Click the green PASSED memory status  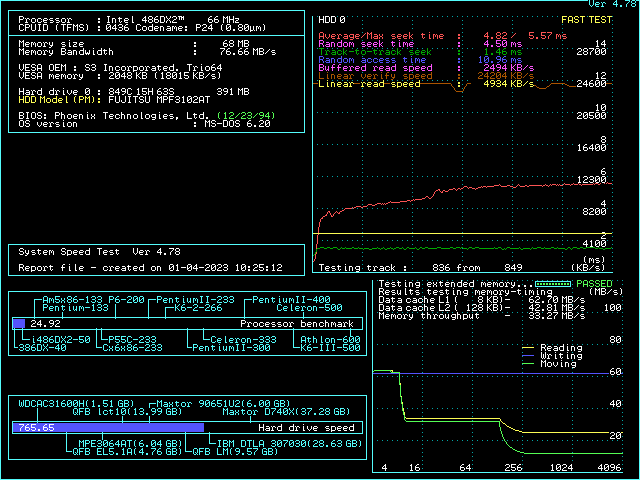pos(595,284)
